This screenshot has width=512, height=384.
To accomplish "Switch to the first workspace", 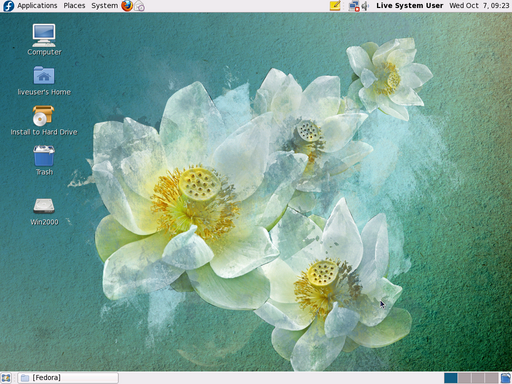I will pyautogui.click(x=451, y=378).
